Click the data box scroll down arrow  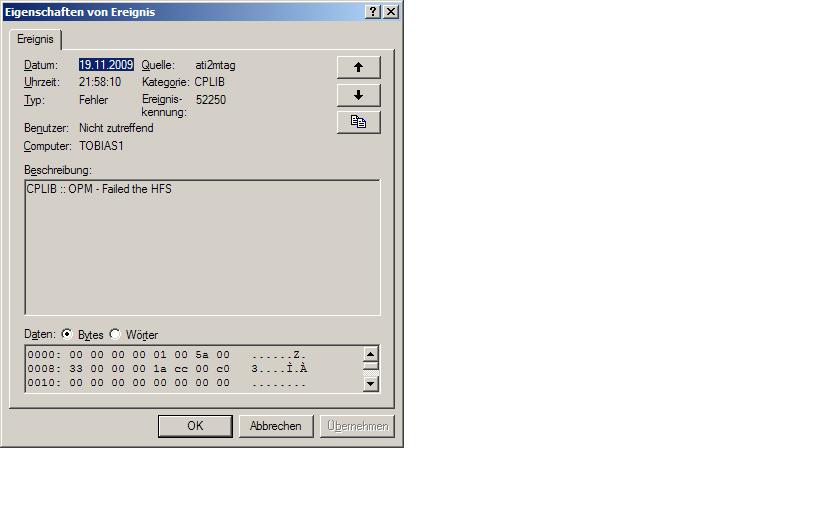tap(371, 384)
